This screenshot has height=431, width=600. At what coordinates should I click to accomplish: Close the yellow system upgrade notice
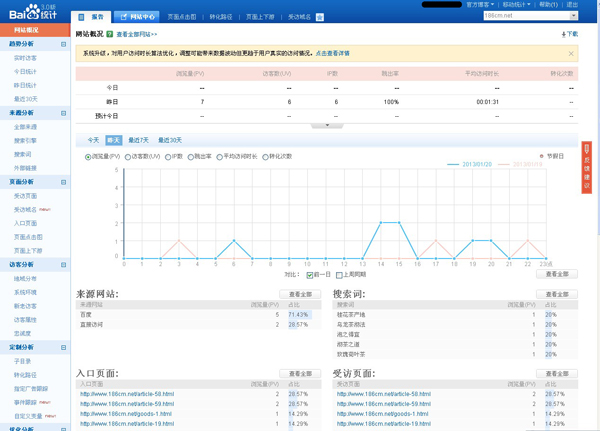click(x=571, y=53)
